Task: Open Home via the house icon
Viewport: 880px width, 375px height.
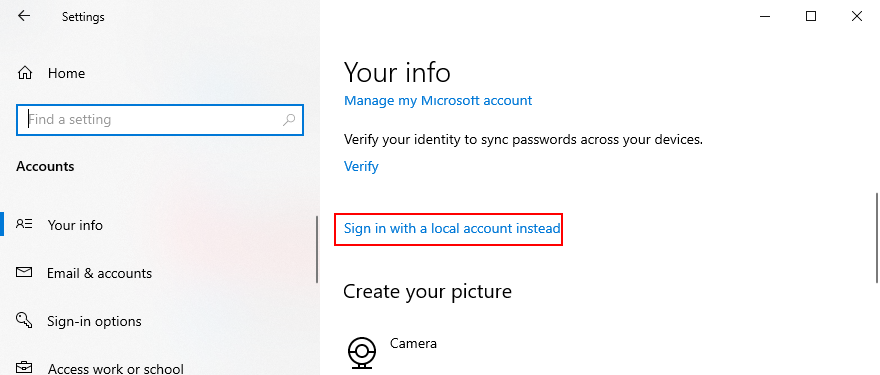Action: 25,73
